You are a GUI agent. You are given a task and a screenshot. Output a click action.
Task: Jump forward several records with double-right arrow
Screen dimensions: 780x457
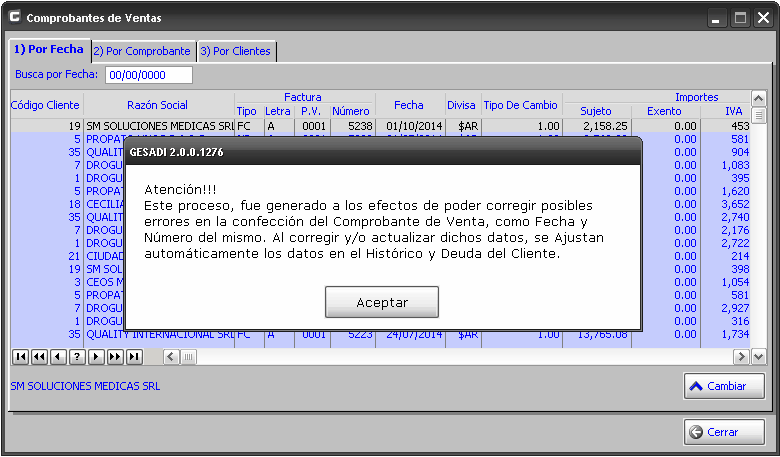click(x=115, y=357)
